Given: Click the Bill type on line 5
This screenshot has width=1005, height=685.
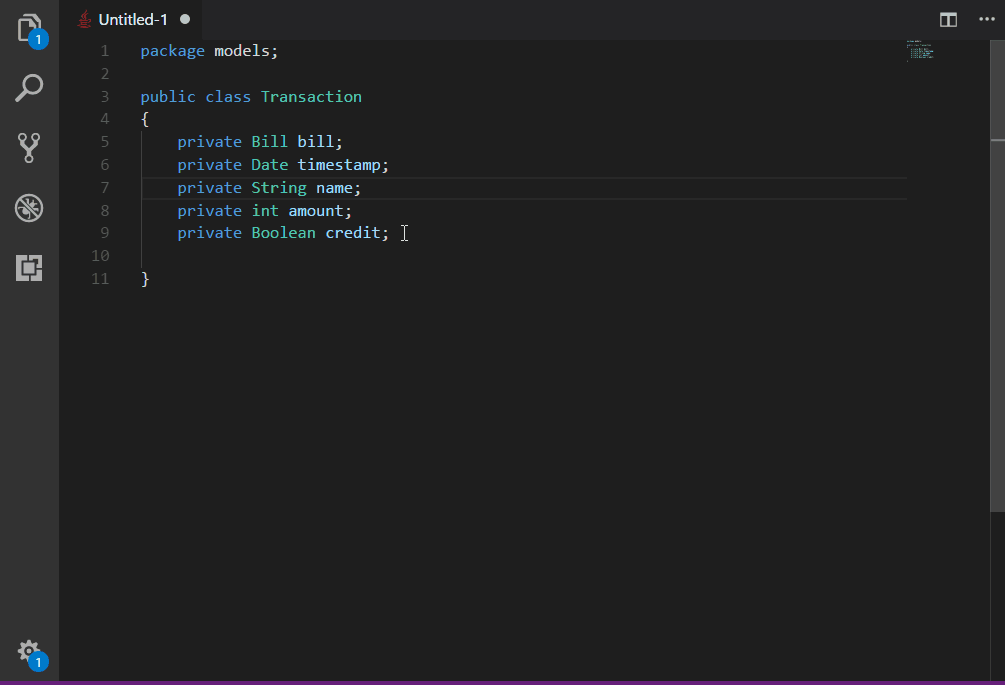Looking at the screenshot, I should (269, 141).
